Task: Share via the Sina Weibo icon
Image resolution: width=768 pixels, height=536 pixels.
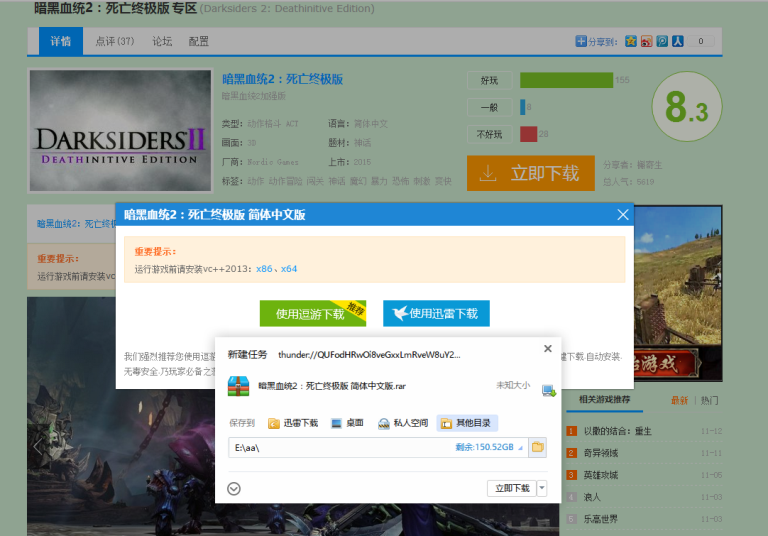Action: [x=647, y=41]
